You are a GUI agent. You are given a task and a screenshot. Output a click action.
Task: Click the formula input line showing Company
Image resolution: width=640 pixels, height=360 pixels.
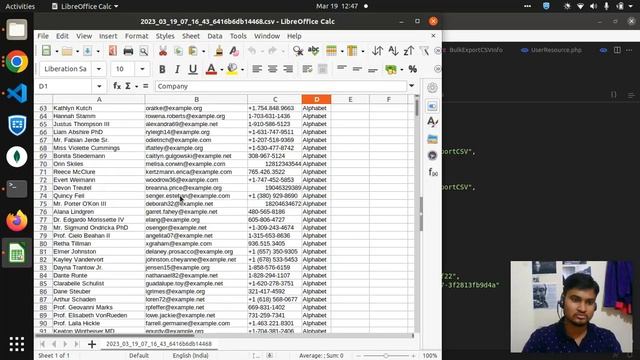pos(281,86)
